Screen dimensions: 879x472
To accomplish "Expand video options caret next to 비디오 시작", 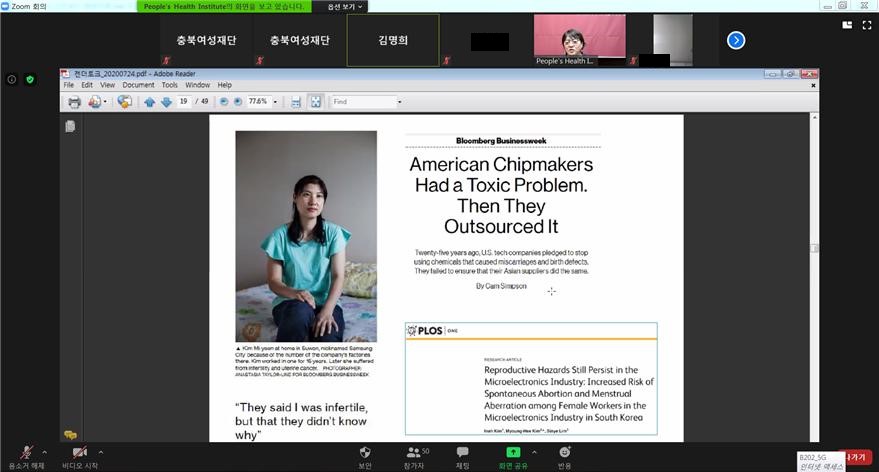I will tap(101, 452).
